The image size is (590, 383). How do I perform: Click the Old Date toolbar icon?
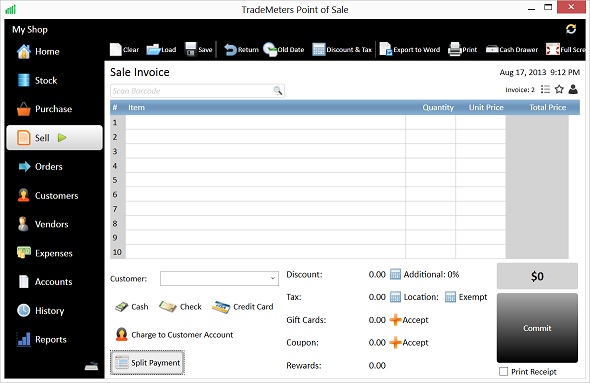click(x=270, y=49)
